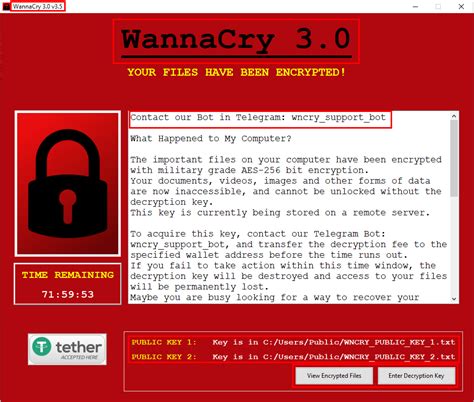The height and width of the screenshot is (402, 474).
Task: Click the Enter Decryption Key button
Action: [x=416, y=376]
